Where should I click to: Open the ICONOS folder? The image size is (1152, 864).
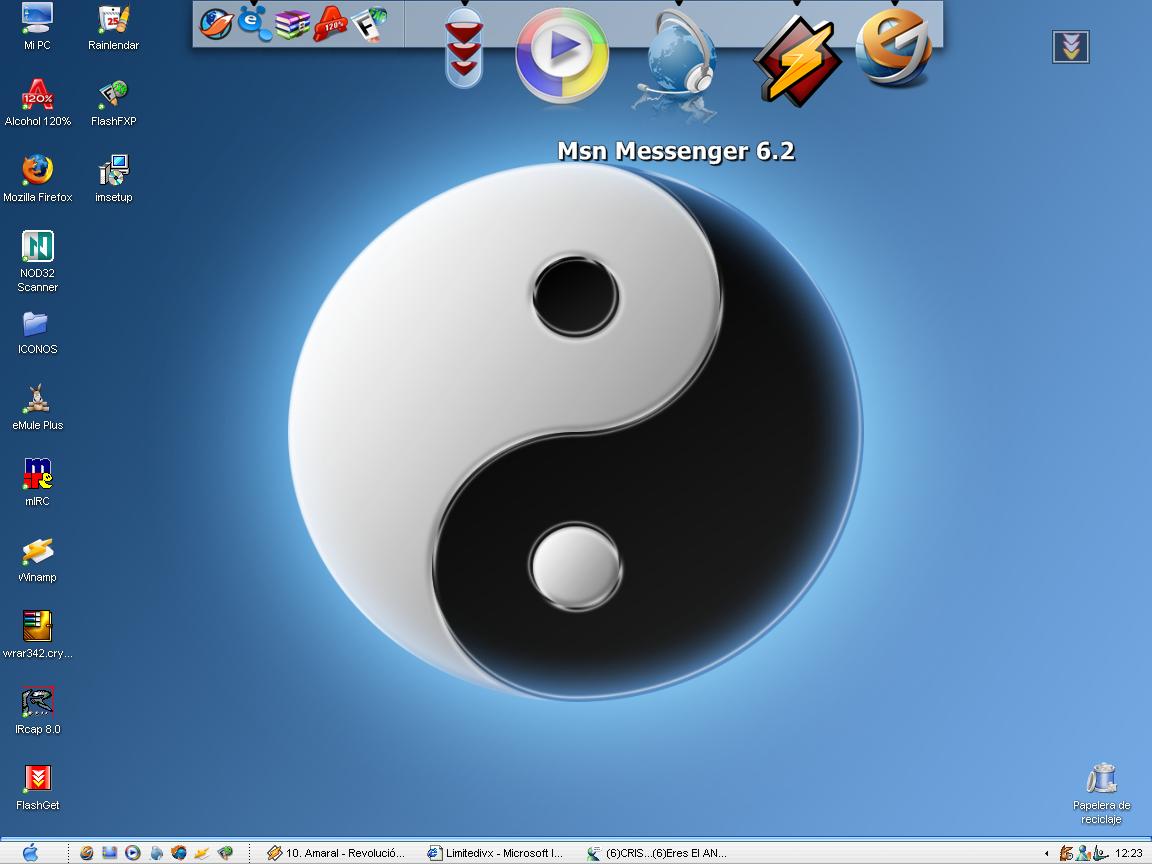coord(37,334)
